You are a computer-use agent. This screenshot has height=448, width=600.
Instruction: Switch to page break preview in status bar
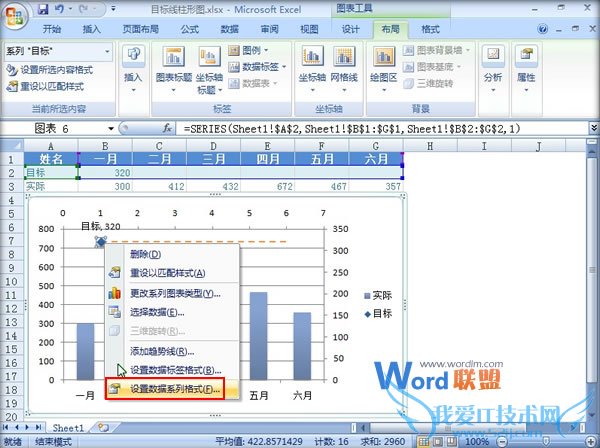[x=451, y=442]
